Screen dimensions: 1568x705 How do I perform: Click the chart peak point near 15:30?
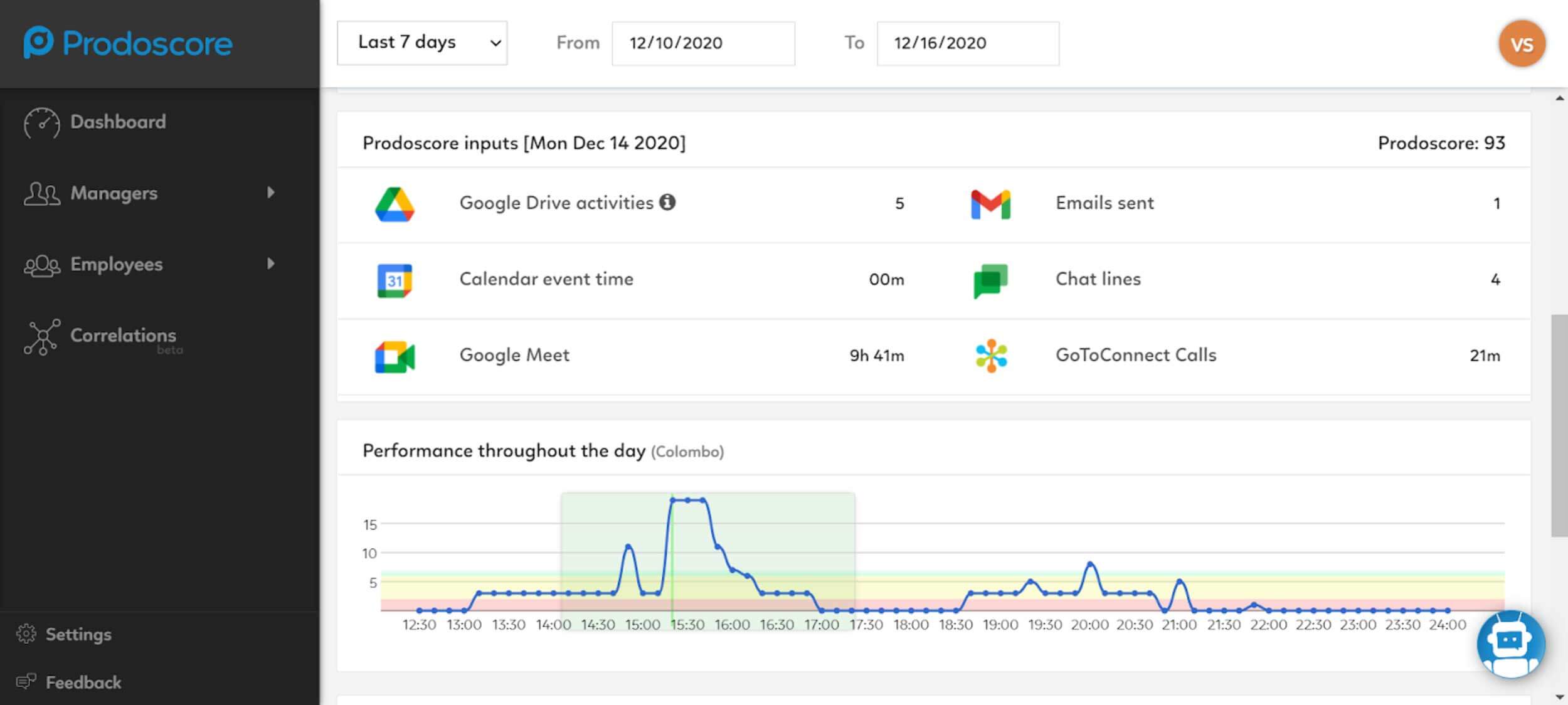688,500
